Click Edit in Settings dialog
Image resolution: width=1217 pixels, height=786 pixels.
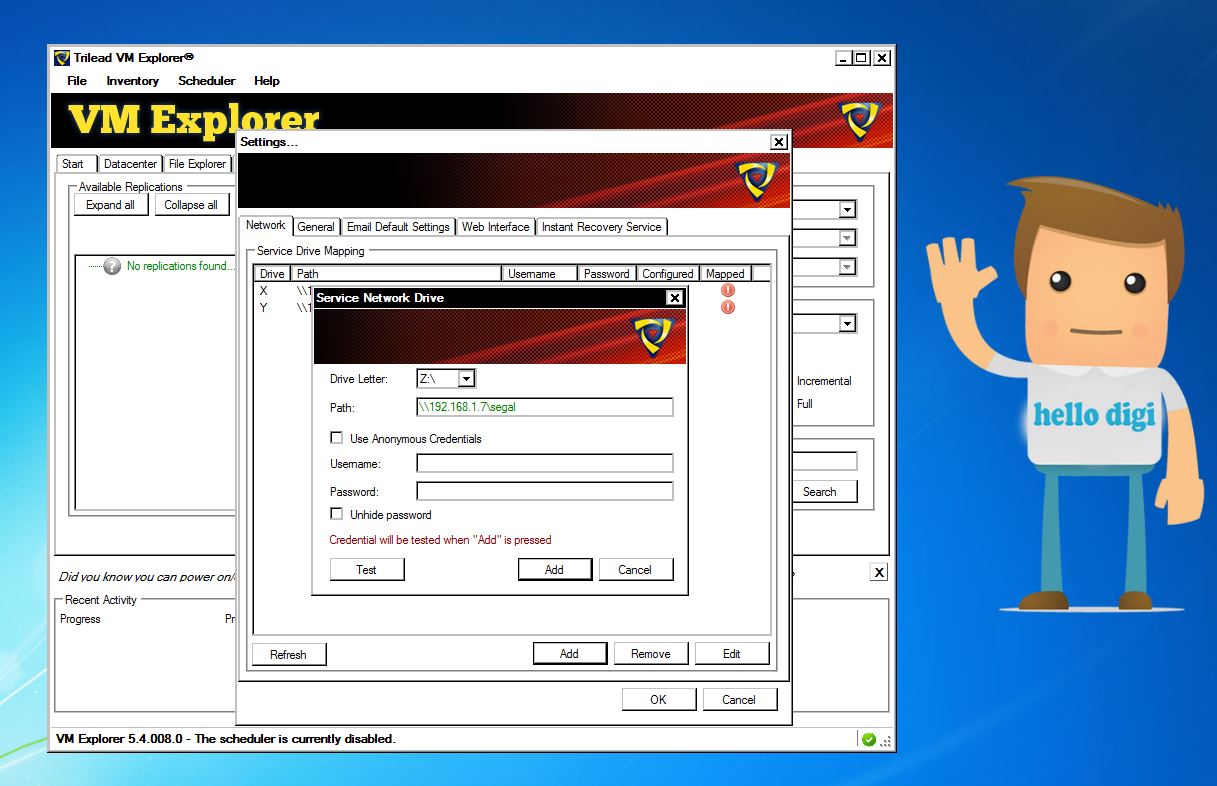[732, 653]
